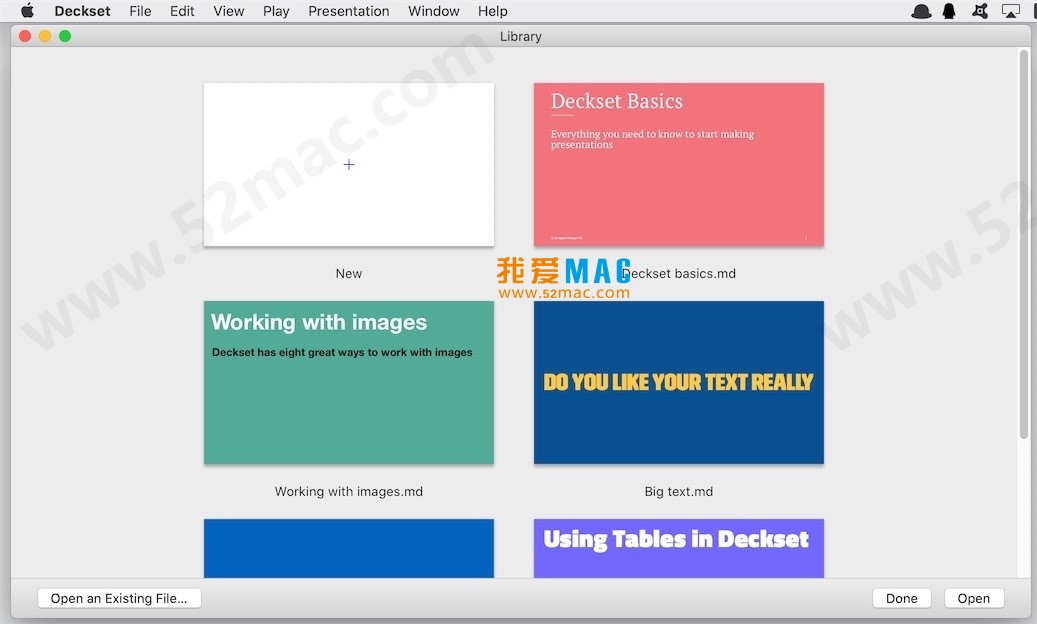Image resolution: width=1037 pixels, height=624 pixels.
Task: Click the 'Big text.md' file name
Action: [679, 492]
